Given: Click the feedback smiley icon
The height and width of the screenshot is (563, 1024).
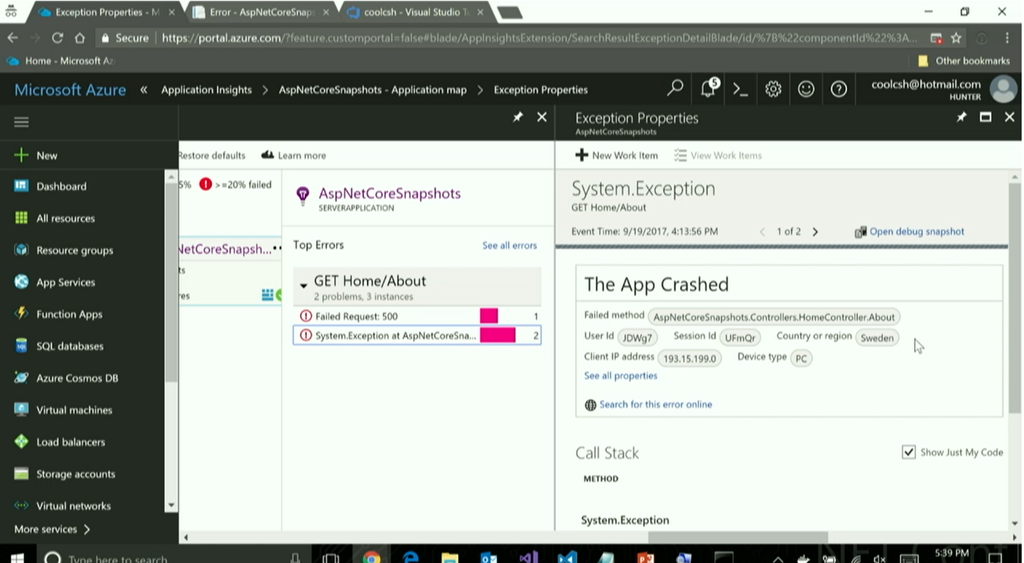Looking at the screenshot, I should (x=806, y=89).
